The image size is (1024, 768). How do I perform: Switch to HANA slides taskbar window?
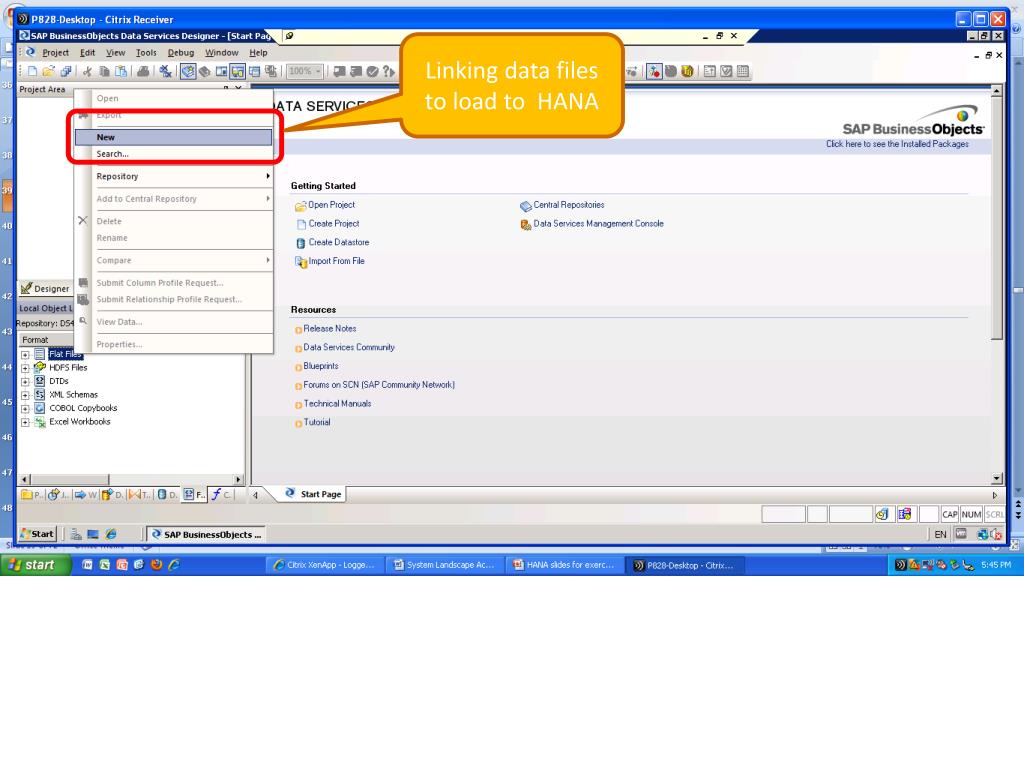click(564, 566)
